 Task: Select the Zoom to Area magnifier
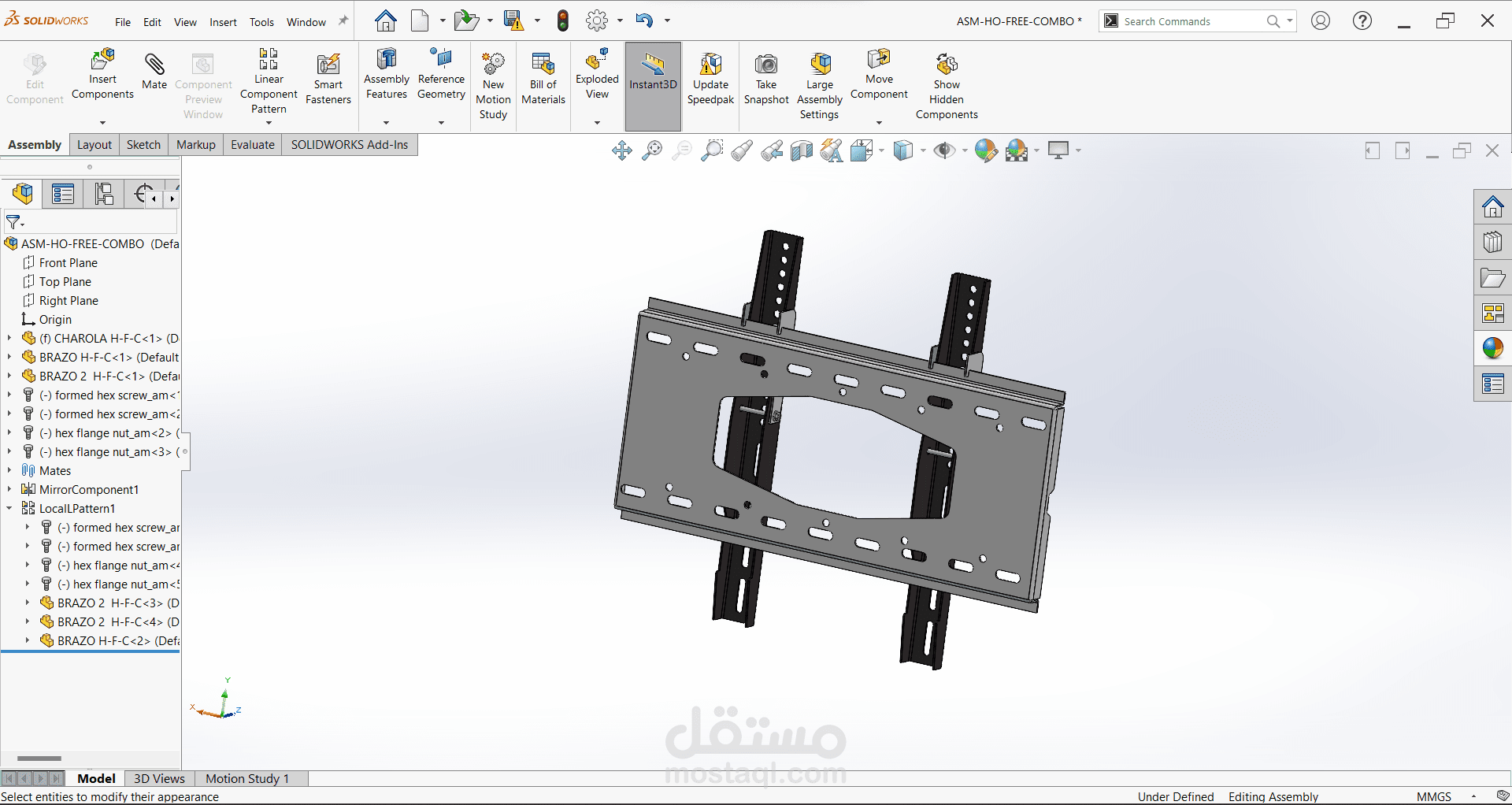click(x=711, y=150)
